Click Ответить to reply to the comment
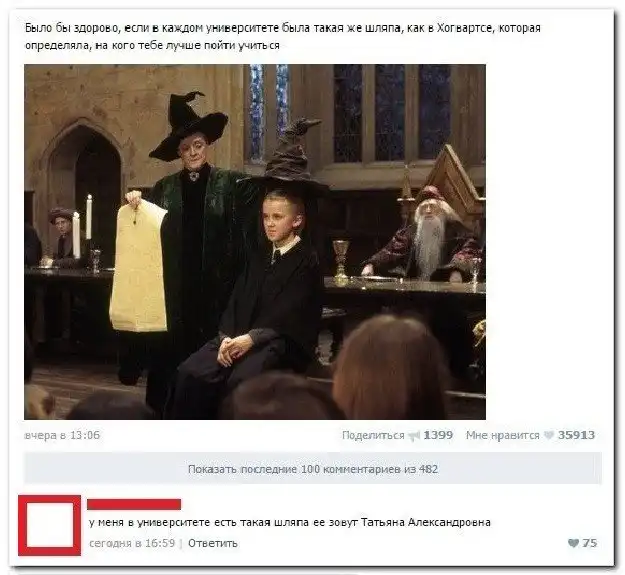The height and width of the screenshot is (575, 625). (x=213, y=543)
